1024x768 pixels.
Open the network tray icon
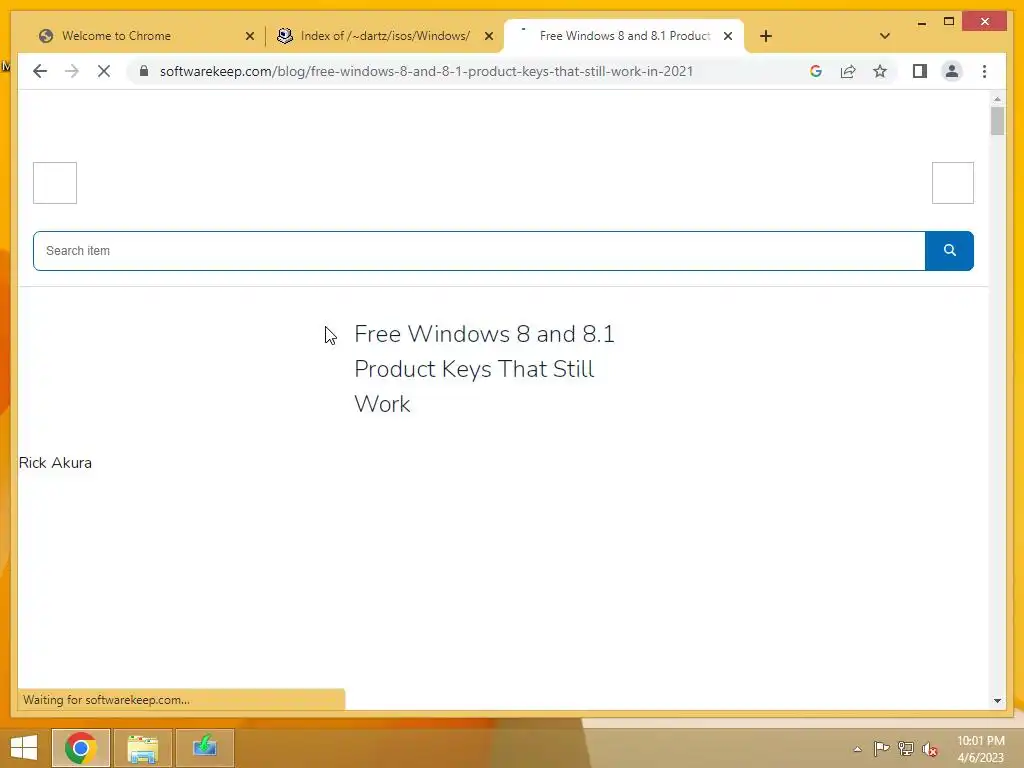[906, 749]
